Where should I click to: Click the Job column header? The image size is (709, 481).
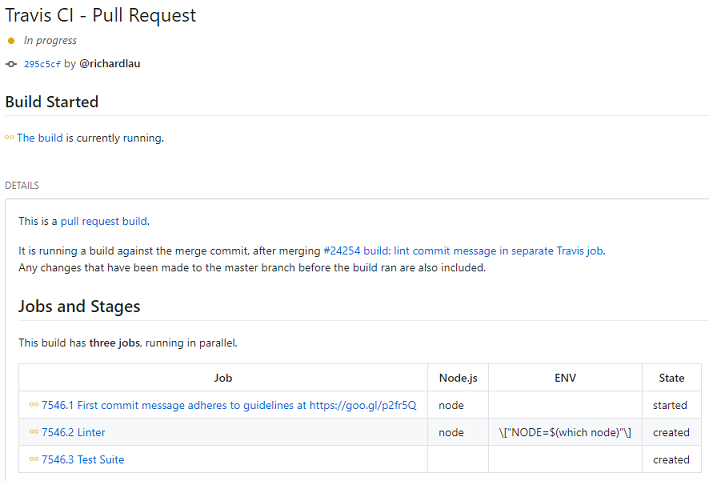pyautogui.click(x=223, y=378)
